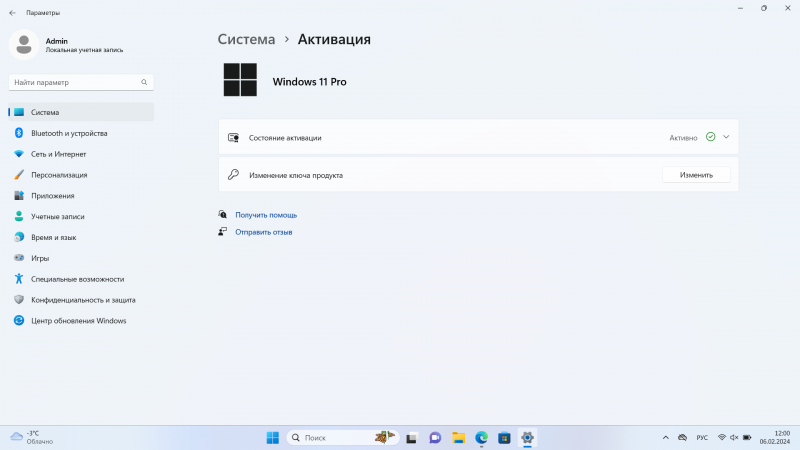Click search magnifier in settings search box

coord(144,82)
